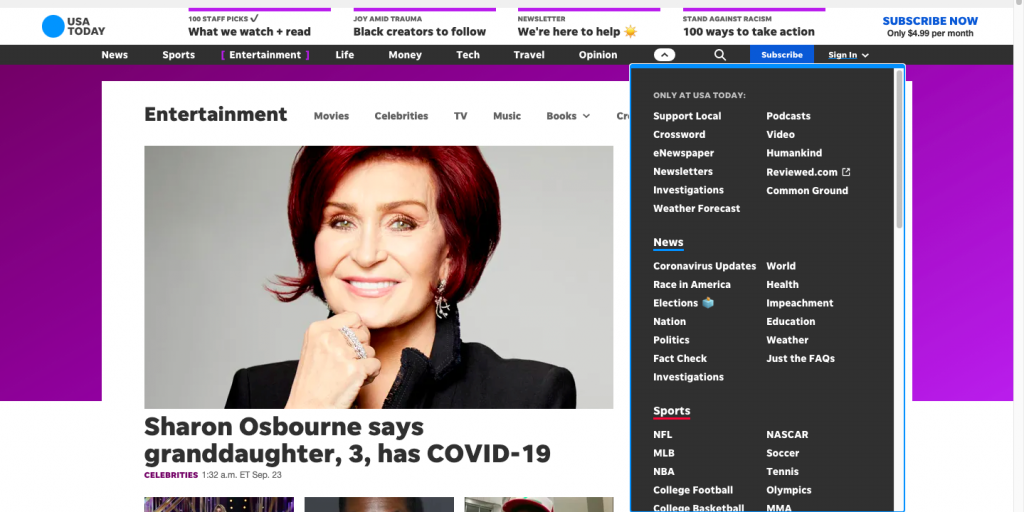Screen dimensions: 1024x512
Task: Open the Crossword link
Action: click(x=679, y=135)
